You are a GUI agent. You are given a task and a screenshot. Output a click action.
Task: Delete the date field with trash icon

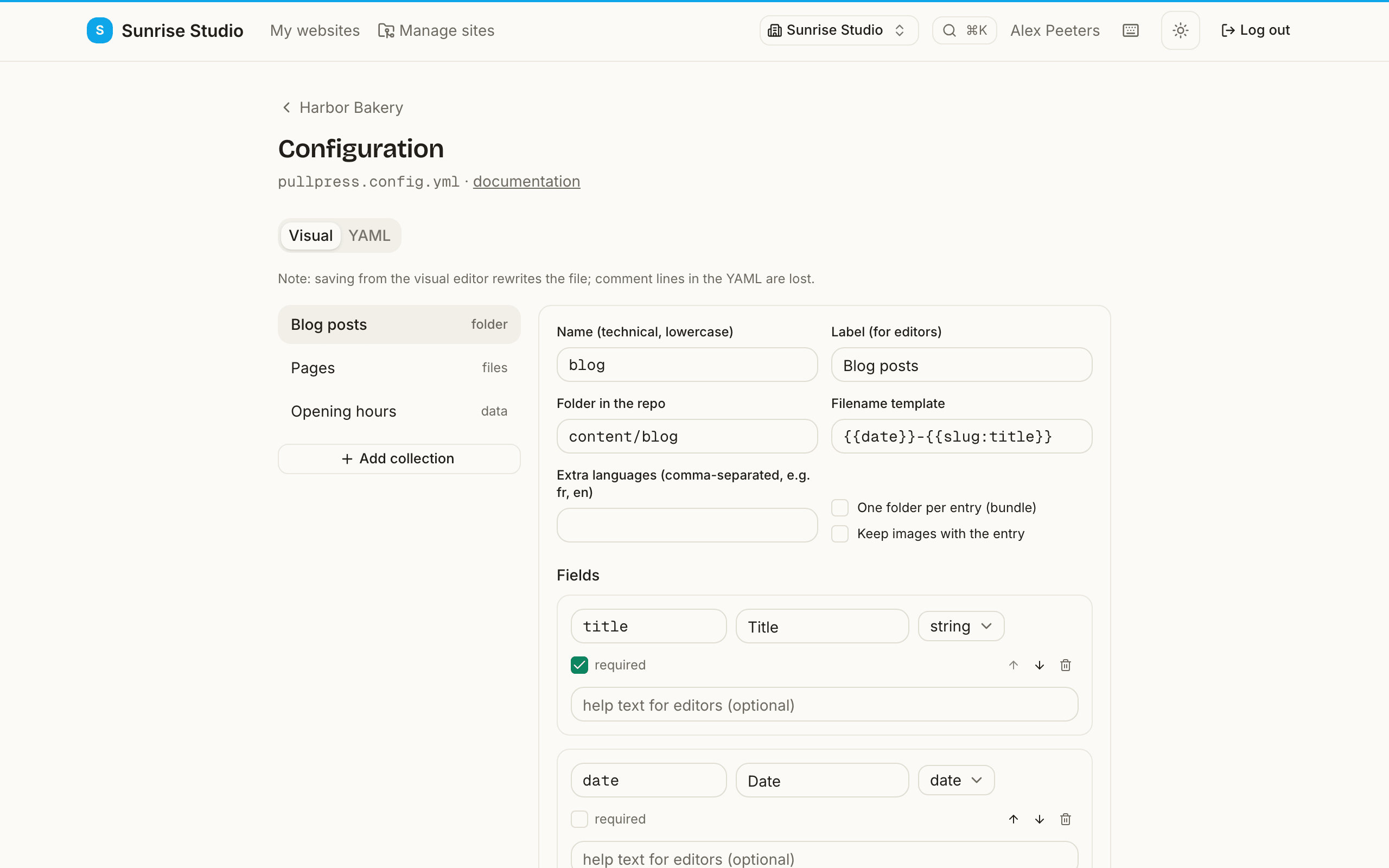[x=1065, y=819]
